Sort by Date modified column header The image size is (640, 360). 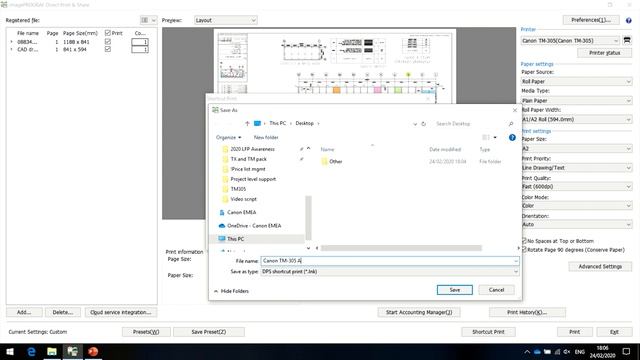pyautogui.click(x=445, y=149)
